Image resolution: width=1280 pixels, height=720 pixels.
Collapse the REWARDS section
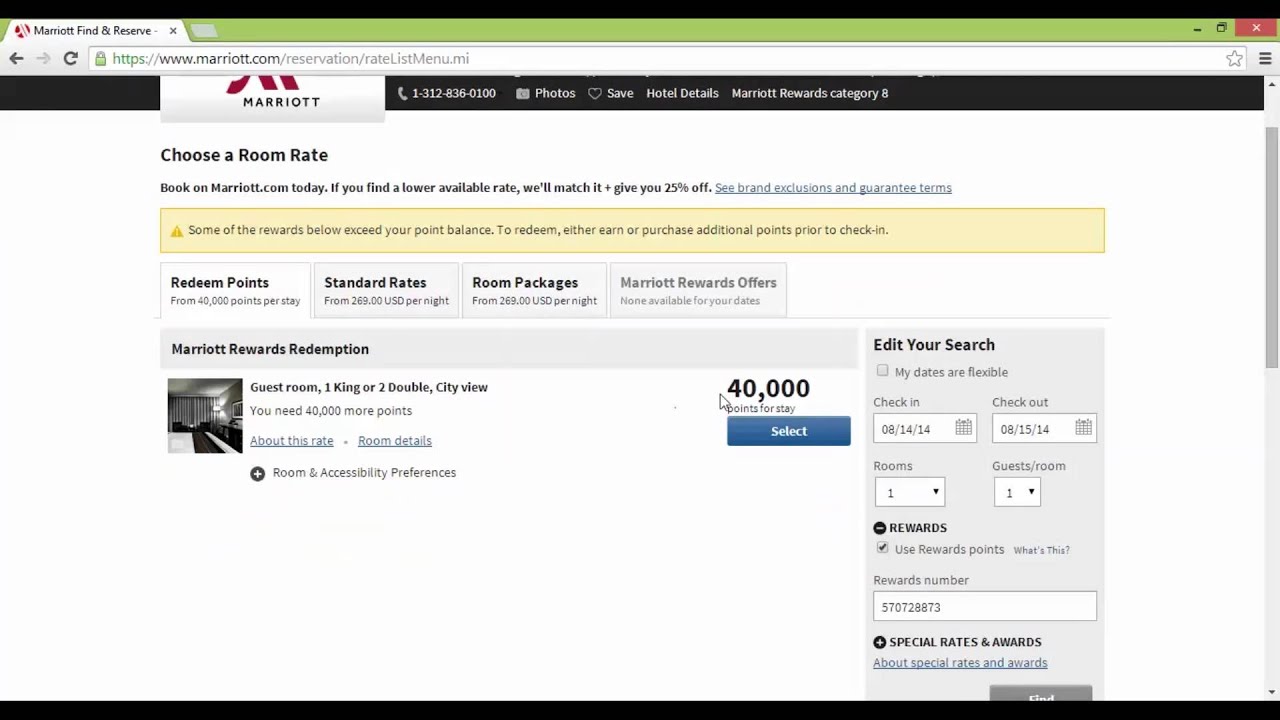pyautogui.click(x=880, y=528)
